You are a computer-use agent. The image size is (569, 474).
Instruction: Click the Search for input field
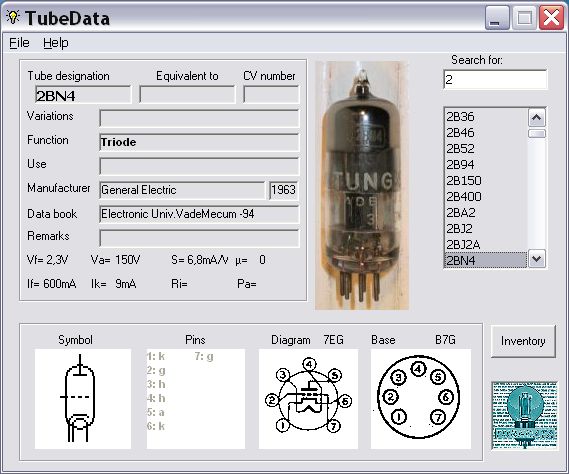495,79
